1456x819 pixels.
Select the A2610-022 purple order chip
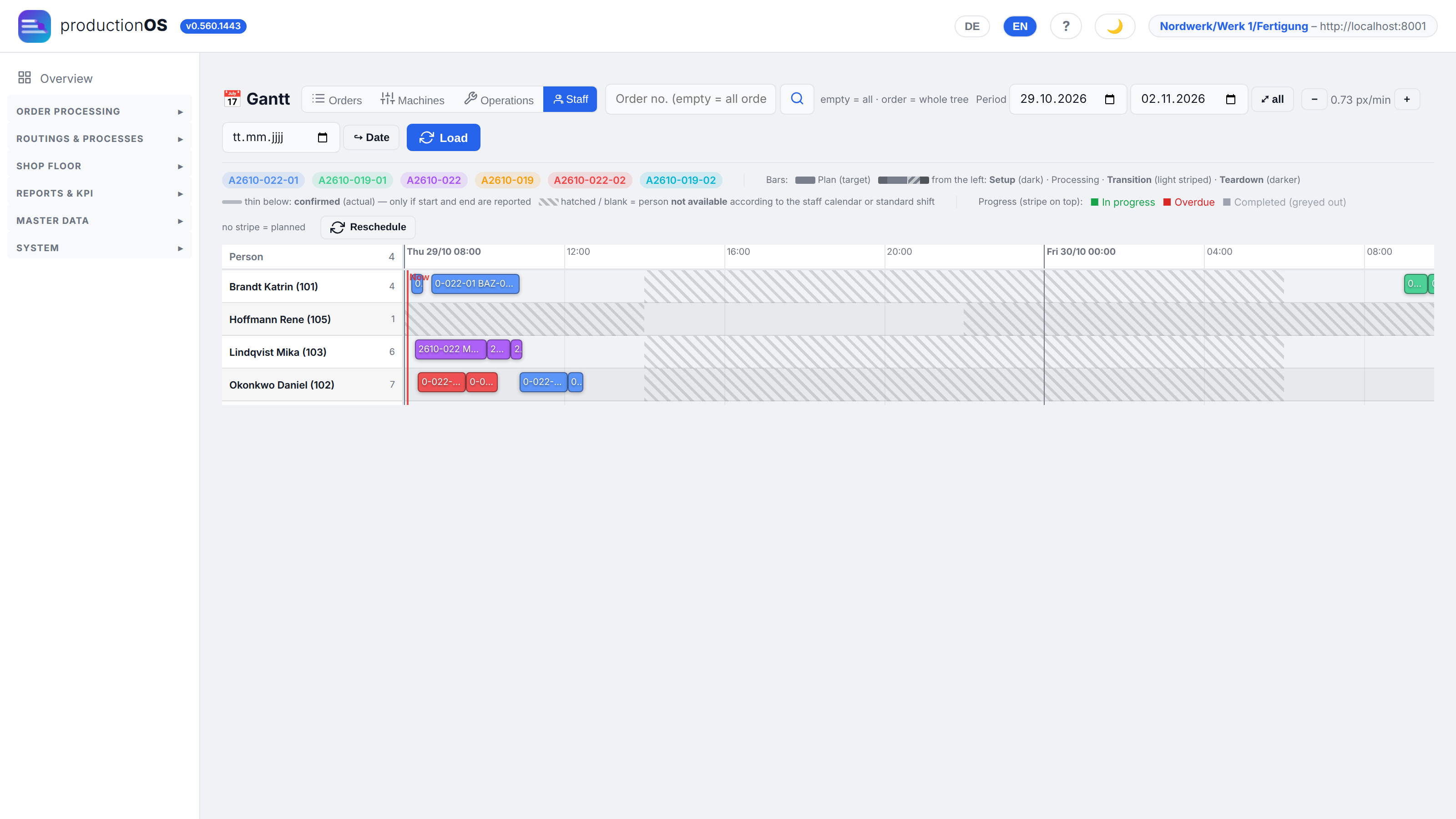434,180
